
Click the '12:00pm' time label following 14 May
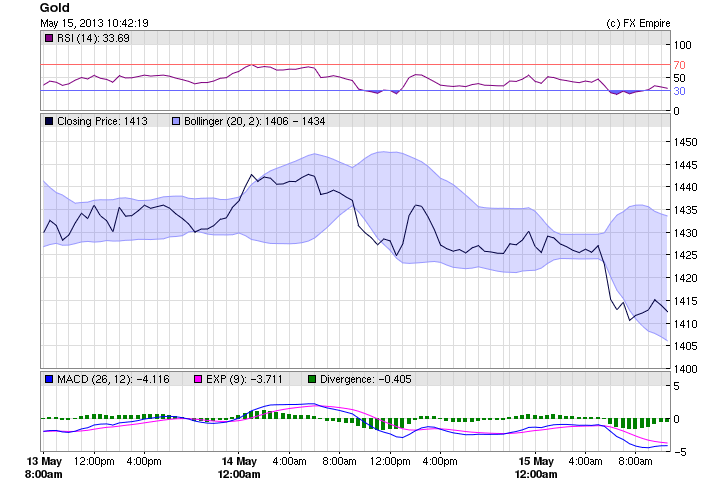pos(390,461)
